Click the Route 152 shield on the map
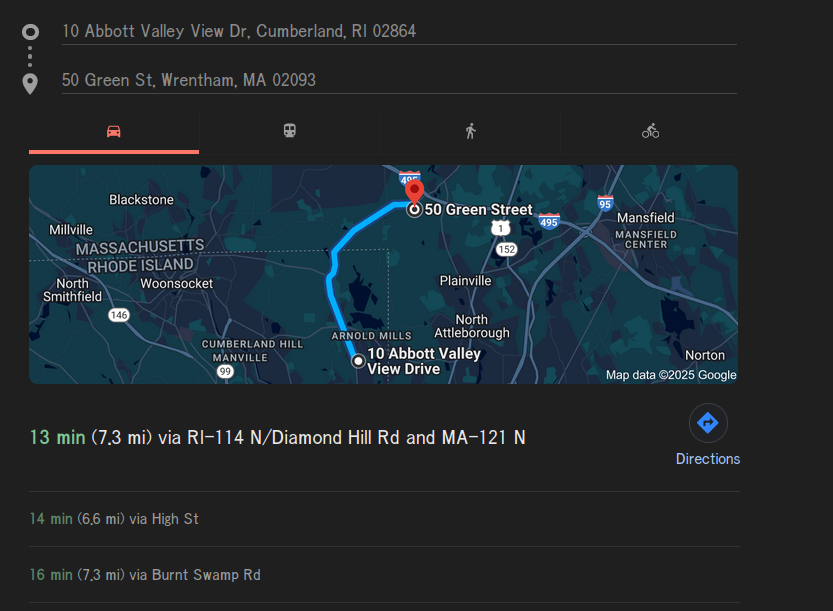Viewport: 833px width, 611px height. click(x=506, y=249)
